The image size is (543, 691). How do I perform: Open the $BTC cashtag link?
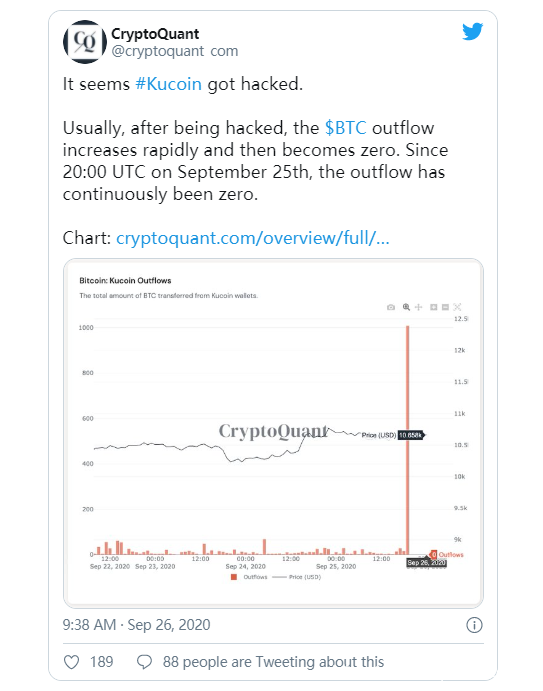point(346,128)
